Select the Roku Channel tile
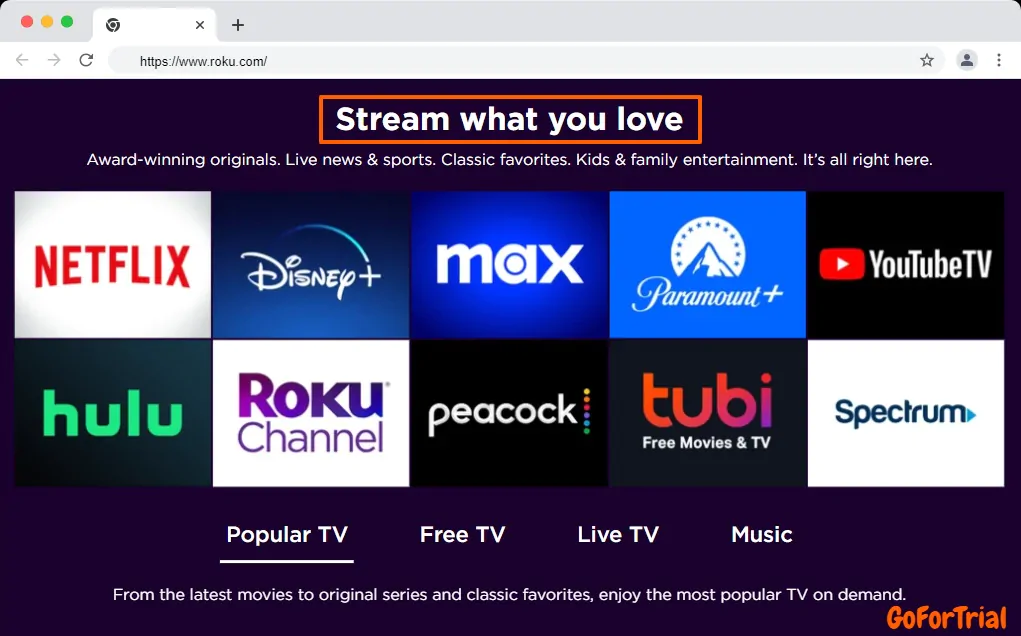 click(x=311, y=413)
